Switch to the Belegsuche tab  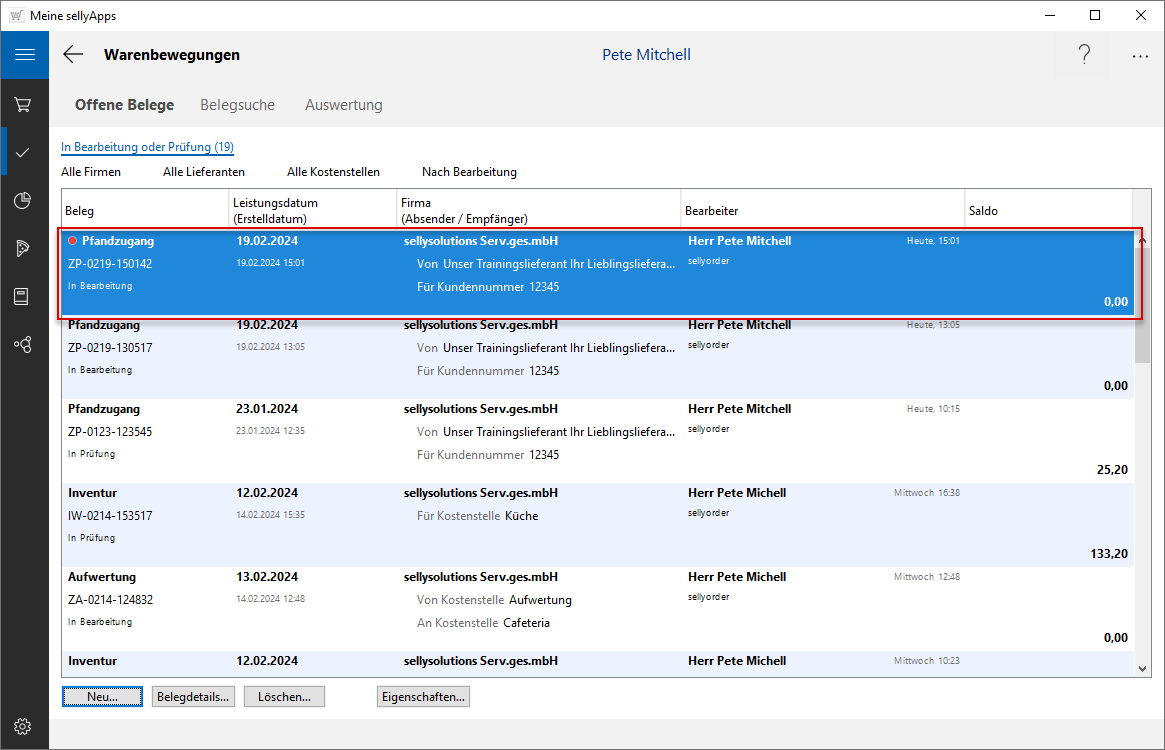(237, 105)
